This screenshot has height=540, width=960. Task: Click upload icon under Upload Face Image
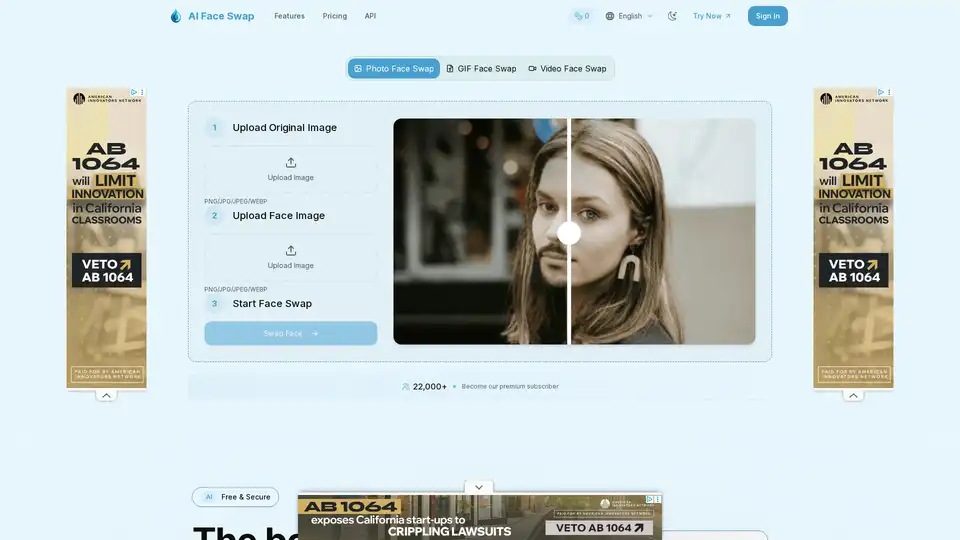(x=291, y=251)
